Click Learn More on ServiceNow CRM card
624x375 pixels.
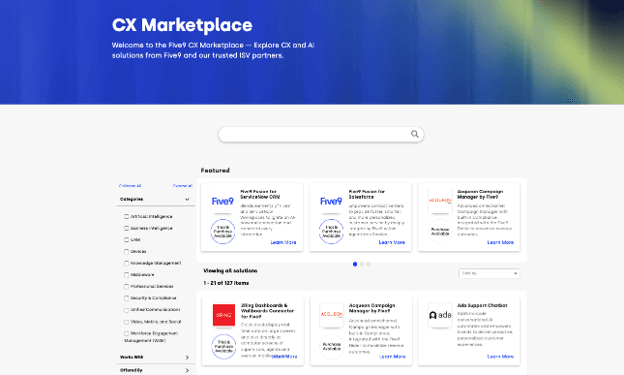283,242
